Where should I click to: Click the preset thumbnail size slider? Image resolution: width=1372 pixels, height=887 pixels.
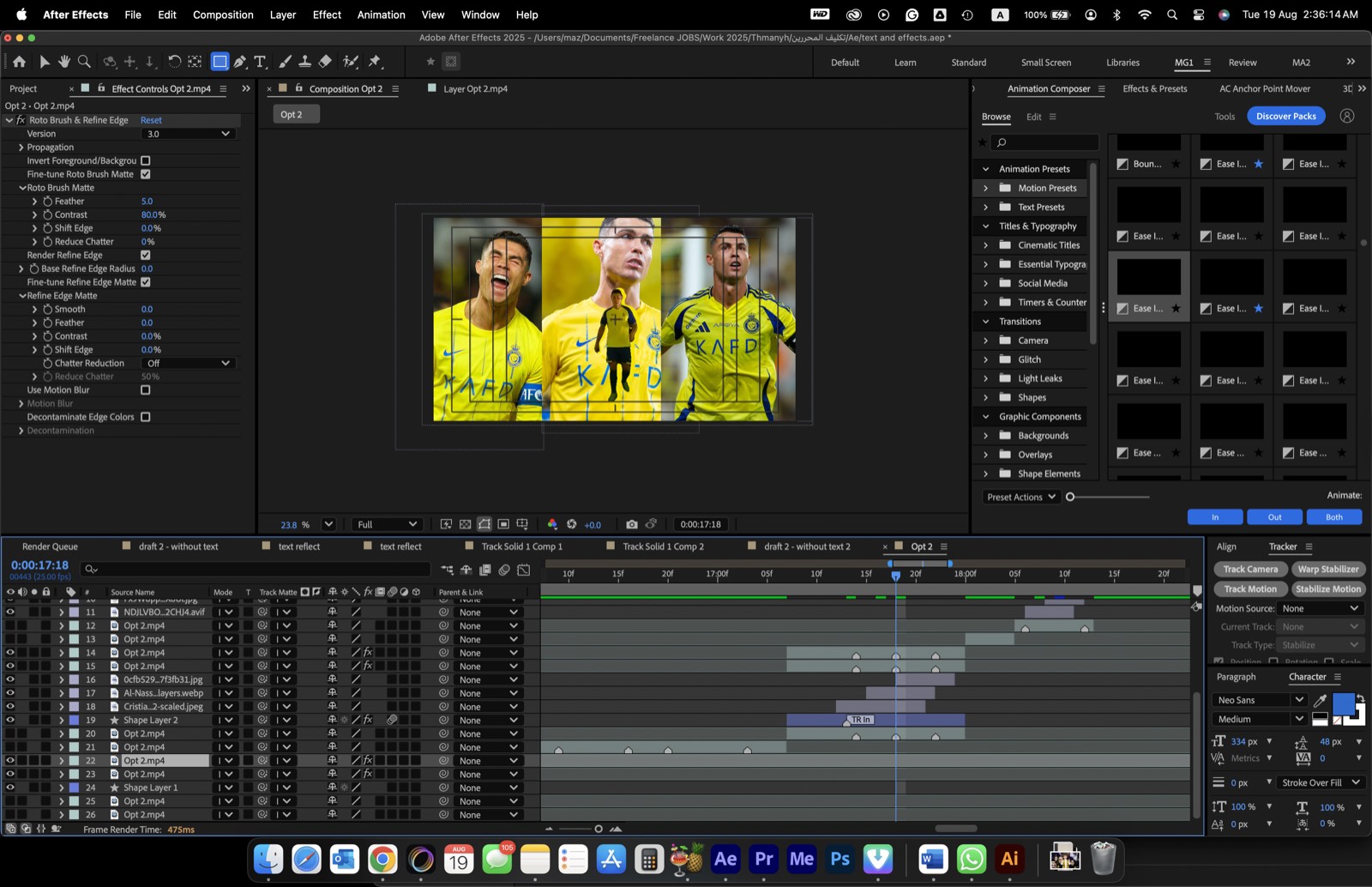(x=1070, y=497)
